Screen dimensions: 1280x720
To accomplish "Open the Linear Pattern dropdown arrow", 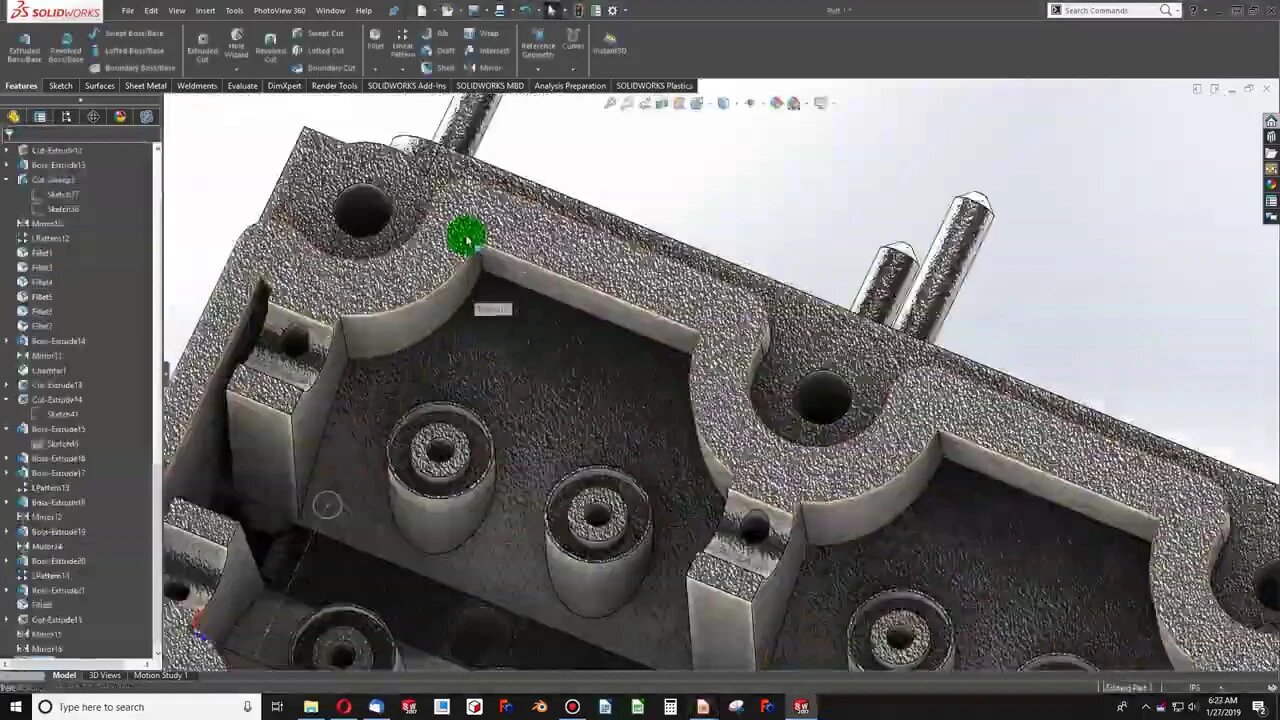I will pos(403,69).
